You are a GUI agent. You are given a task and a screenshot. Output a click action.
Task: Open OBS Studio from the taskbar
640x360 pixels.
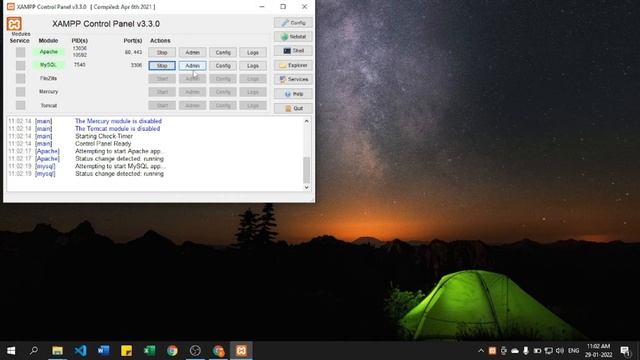coord(195,351)
